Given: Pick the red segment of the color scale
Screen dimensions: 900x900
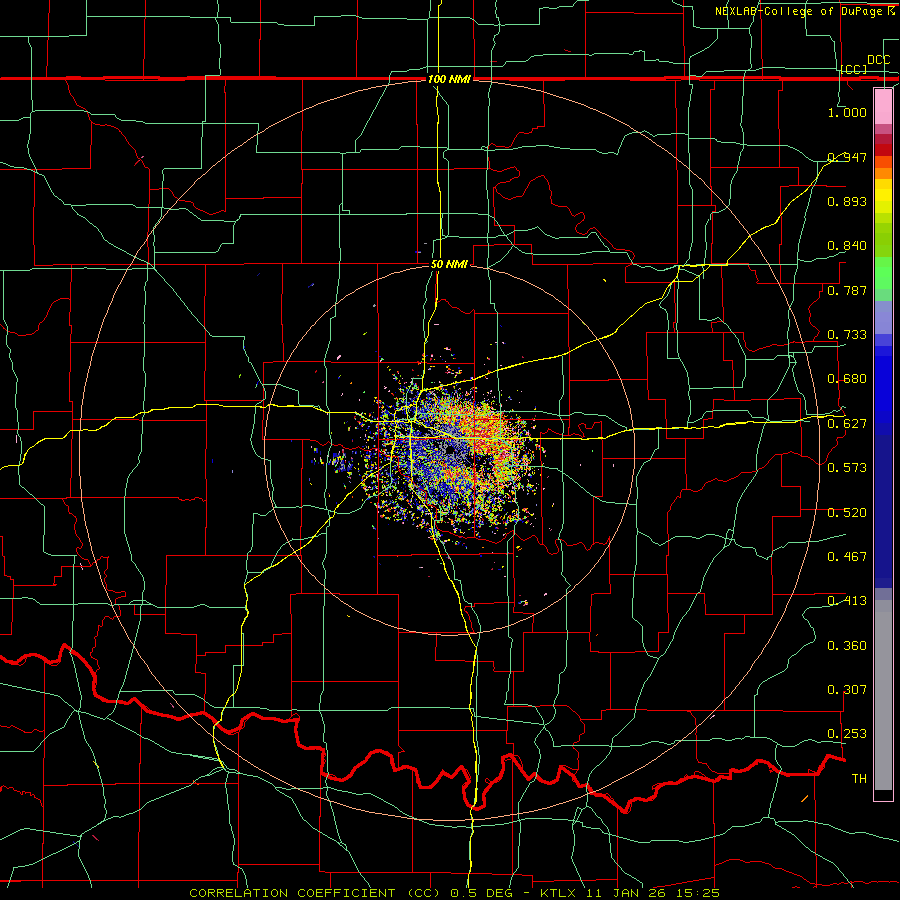Looking at the screenshot, I should [883, 150].
